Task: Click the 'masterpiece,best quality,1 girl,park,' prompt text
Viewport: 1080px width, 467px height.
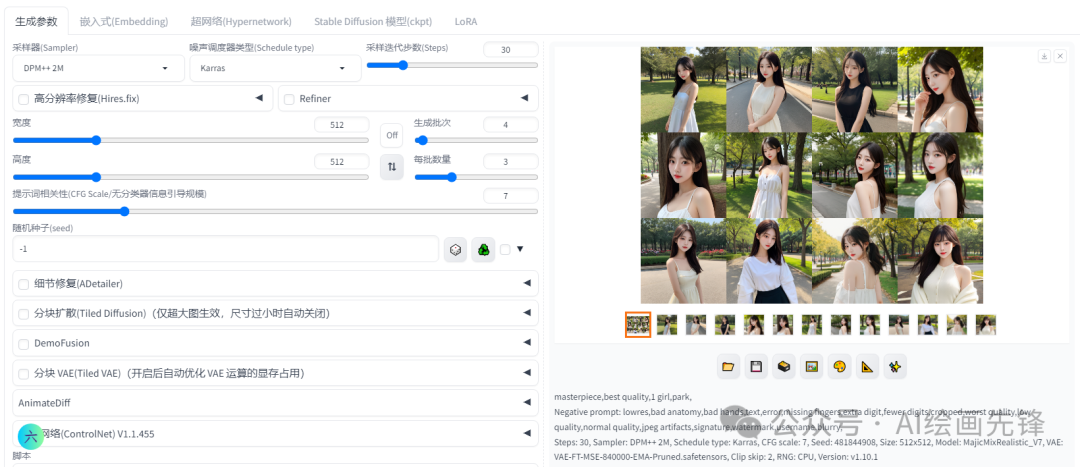Action: coord(623,397)
